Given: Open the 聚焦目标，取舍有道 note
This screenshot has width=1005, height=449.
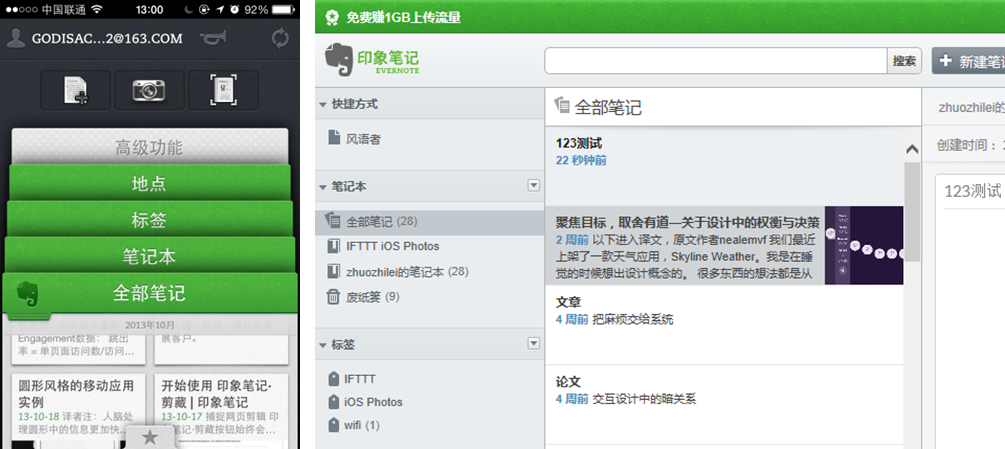Looking at the screenshot, I should (x=724, y=245).
